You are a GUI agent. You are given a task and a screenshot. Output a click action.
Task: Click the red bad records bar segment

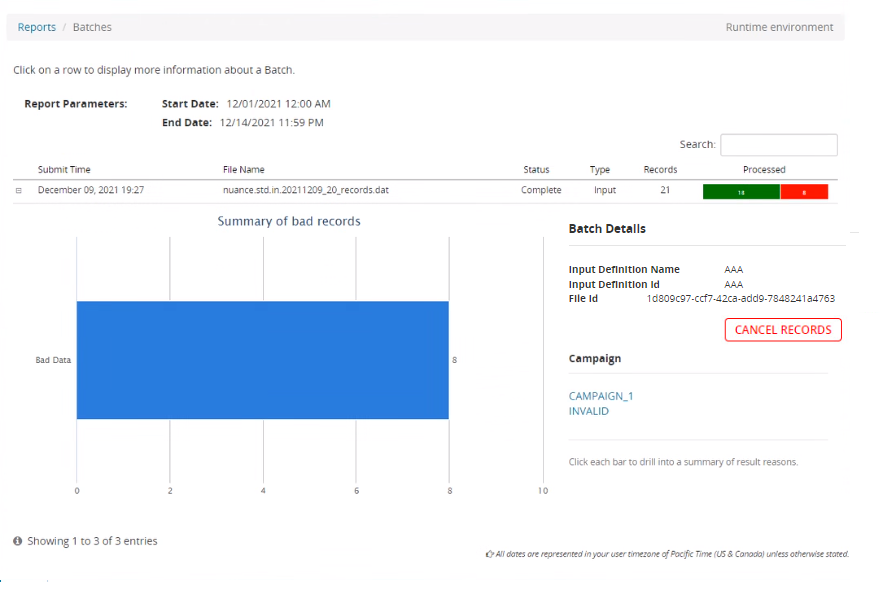tap(804, 191)
